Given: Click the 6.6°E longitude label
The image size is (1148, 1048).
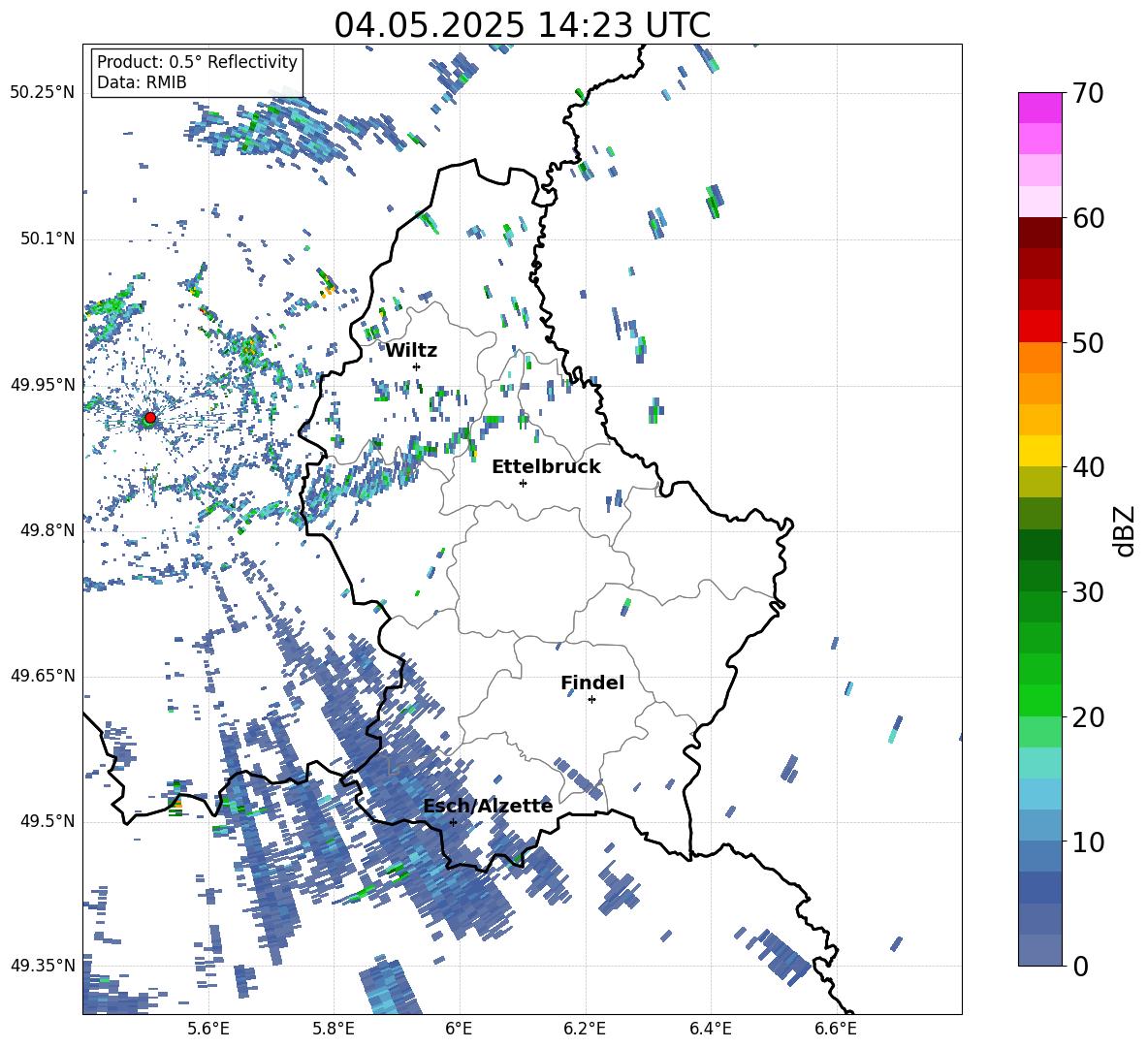Looking at the screenshot, I should [836, 1029].
